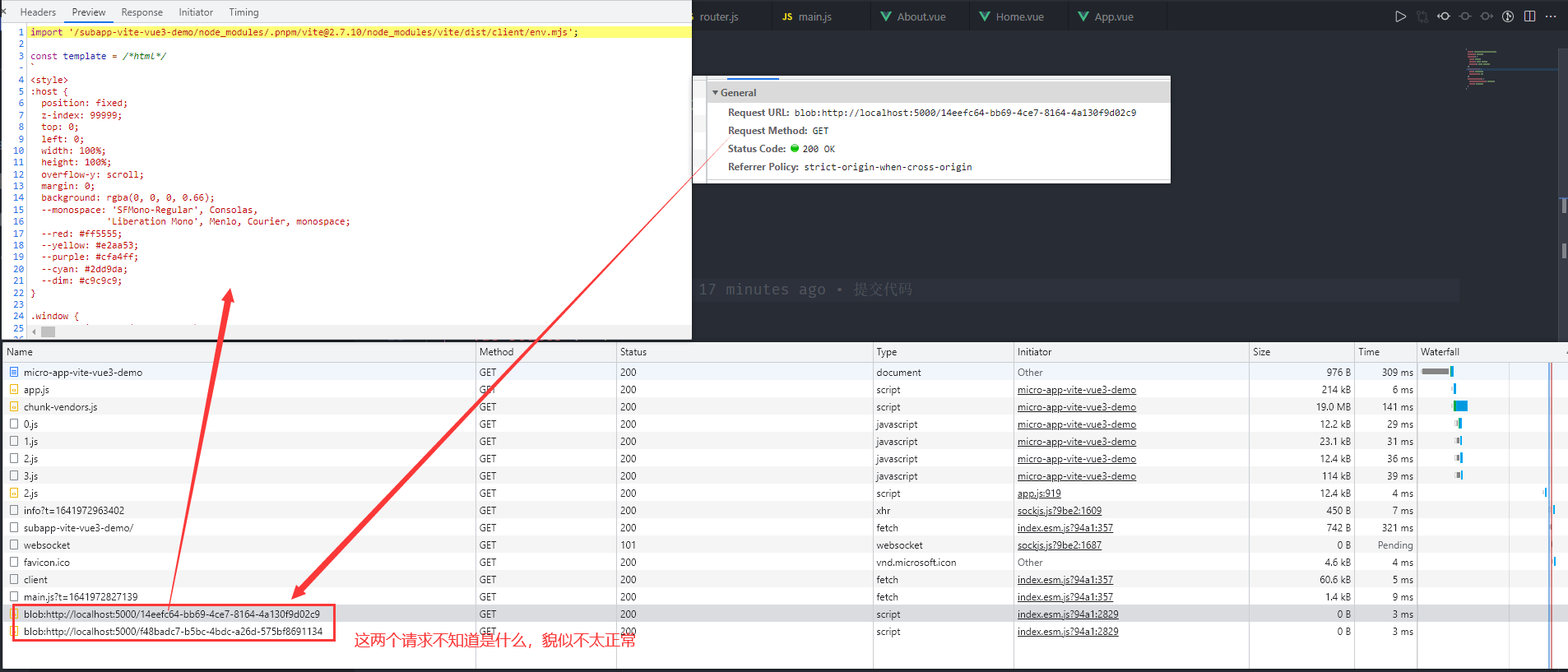Sort network table by Name column

(x=239, y=352)
